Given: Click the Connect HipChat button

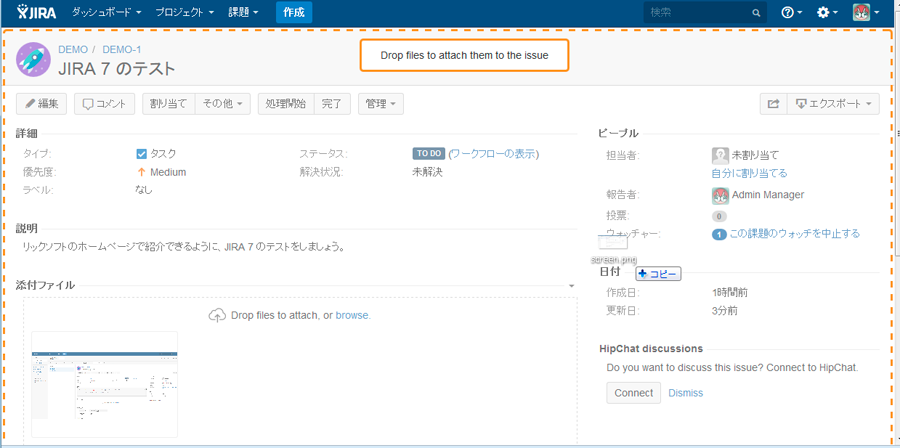Looking at the screenshot, I should coord(634,393).
